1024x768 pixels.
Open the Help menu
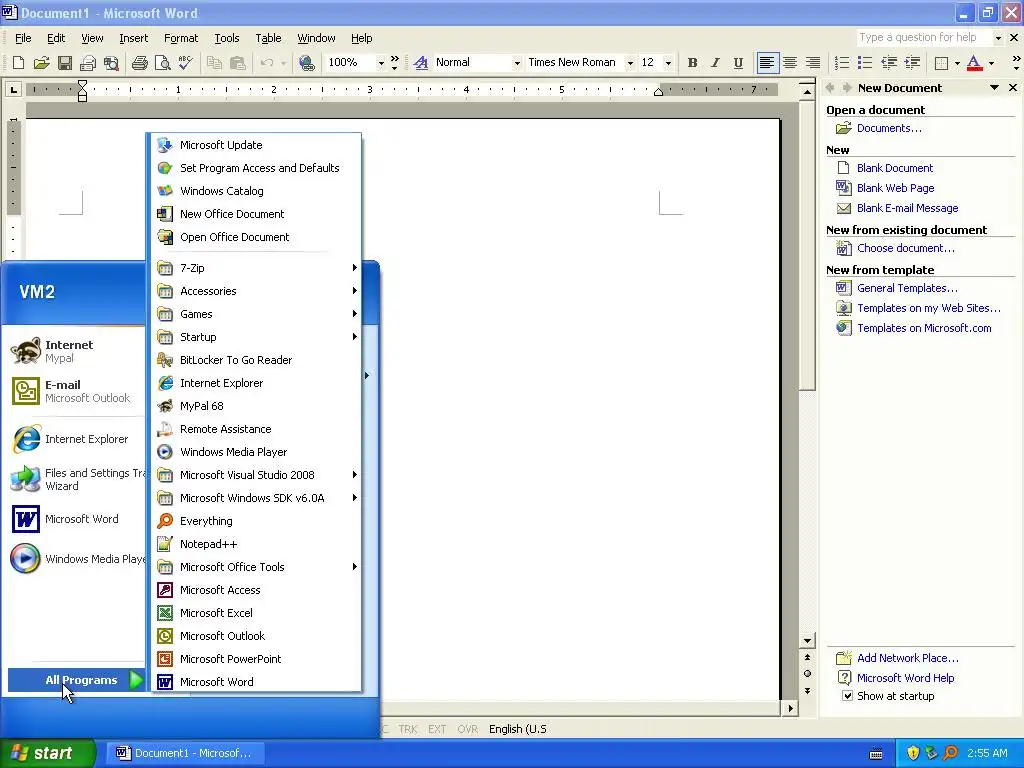tap(361, 38)
